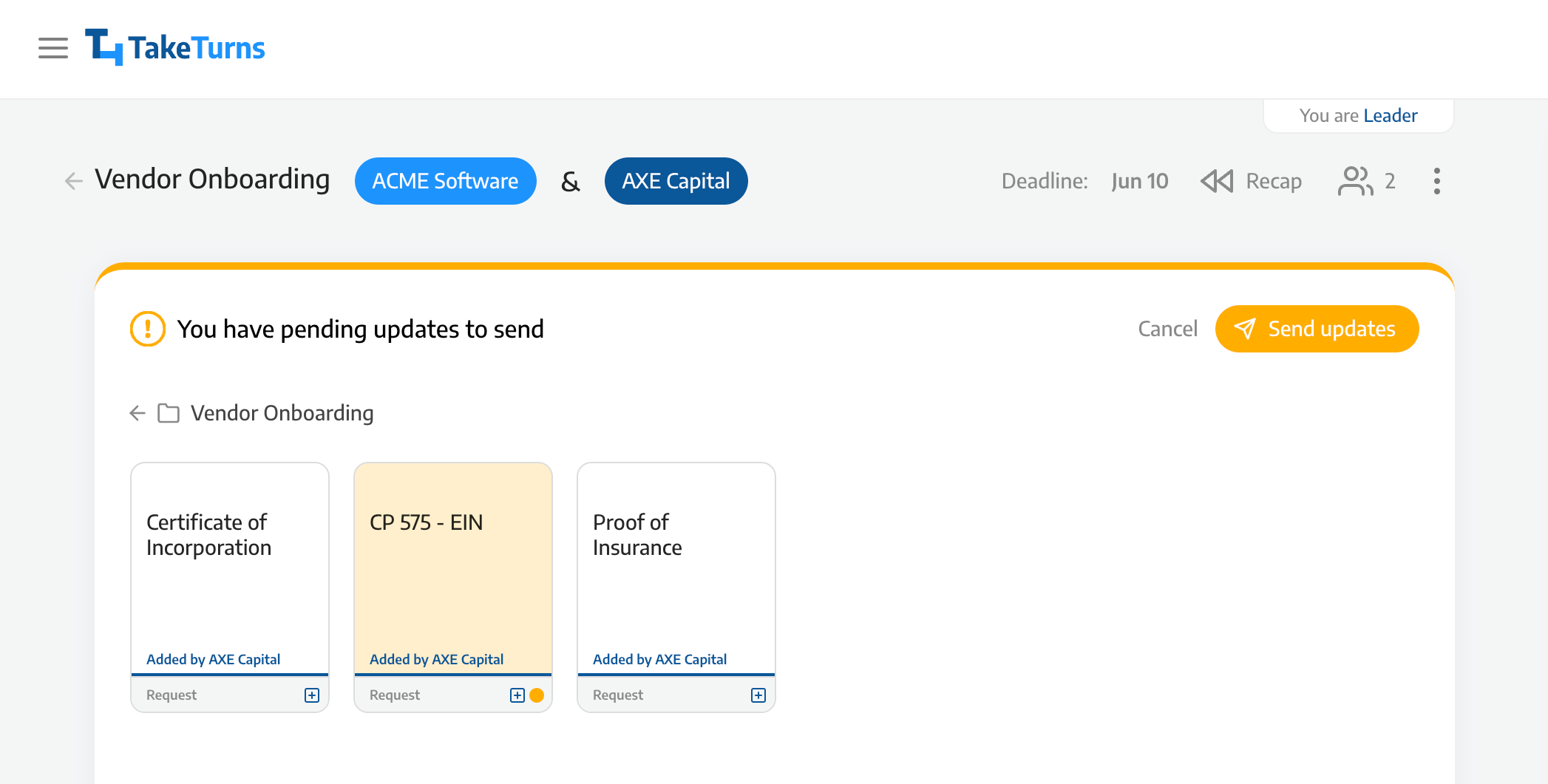Click Request label under CP 575 - EIN
1548x784 pixels.
(395, 695)
